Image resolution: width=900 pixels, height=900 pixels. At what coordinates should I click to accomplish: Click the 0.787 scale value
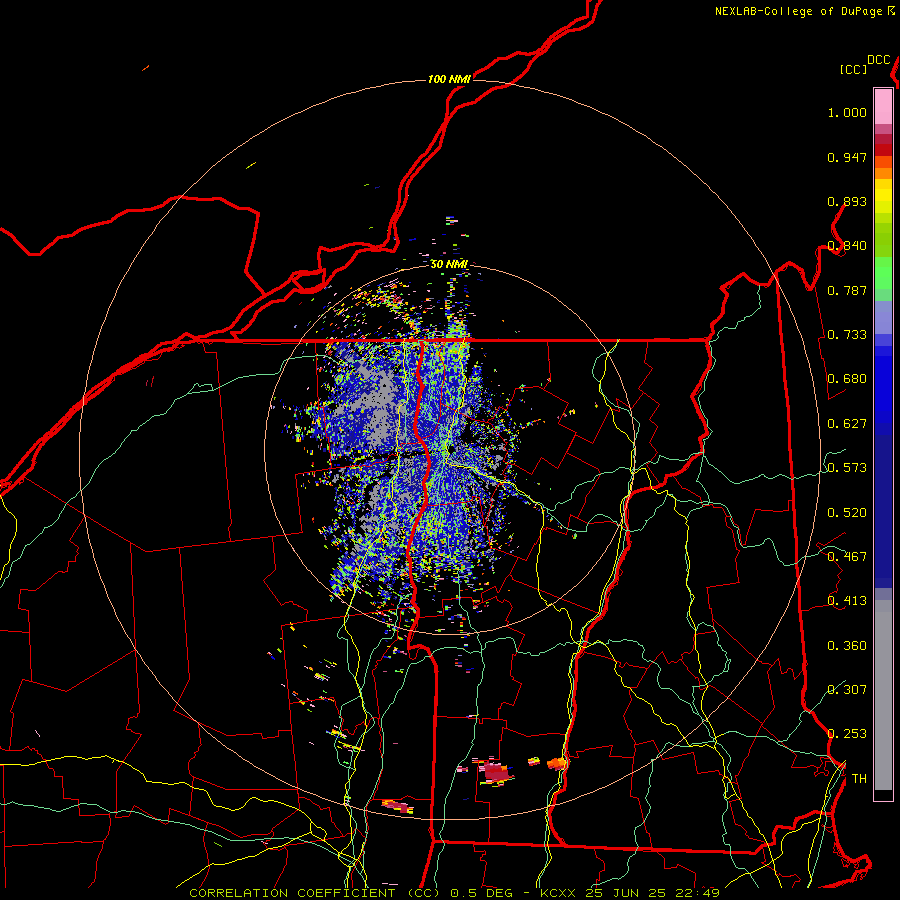(x=847, y=290)
